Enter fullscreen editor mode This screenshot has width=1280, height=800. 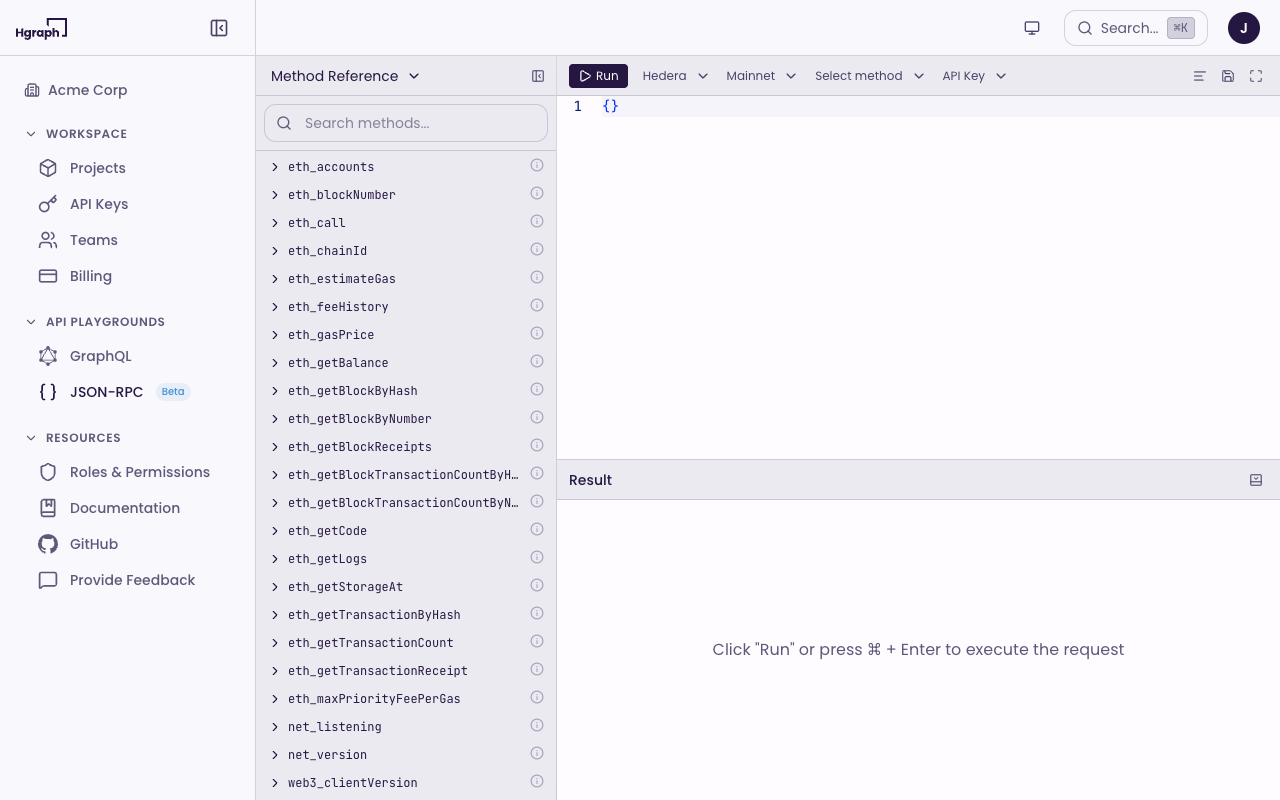1255,75
